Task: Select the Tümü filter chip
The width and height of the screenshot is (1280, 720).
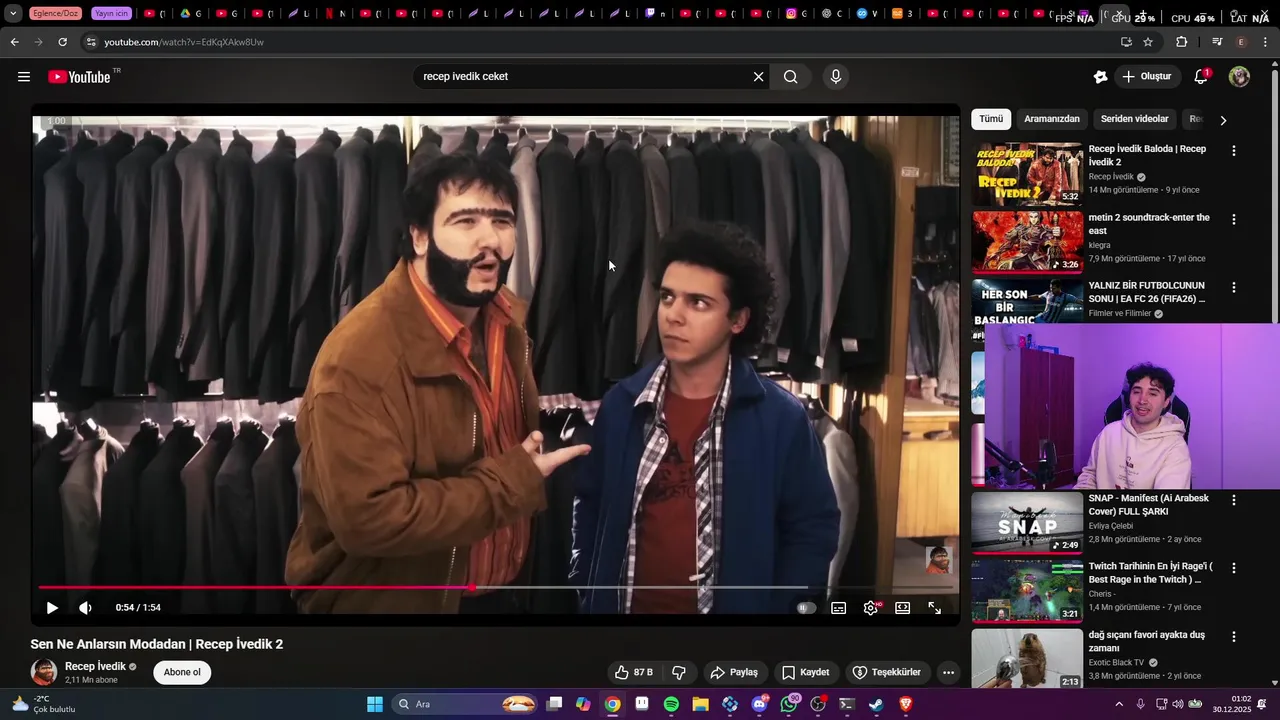Action: 991,119
